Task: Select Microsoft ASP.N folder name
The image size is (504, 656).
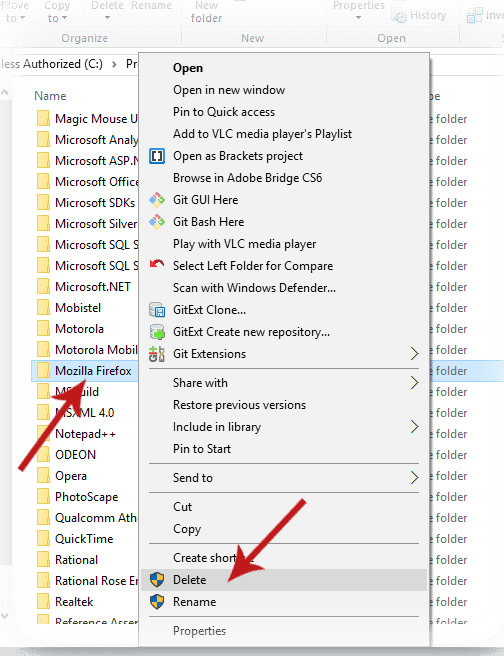Action: click(x=96, y=161)
